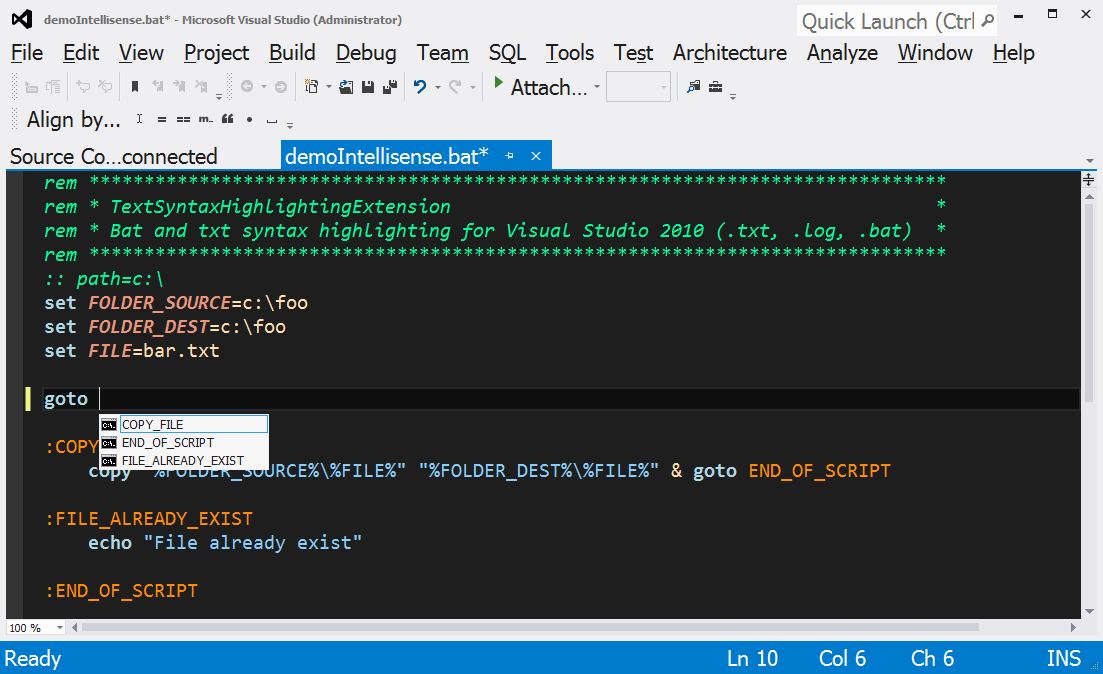
Task: Click the Quick Launch search box
Action: 890,20
